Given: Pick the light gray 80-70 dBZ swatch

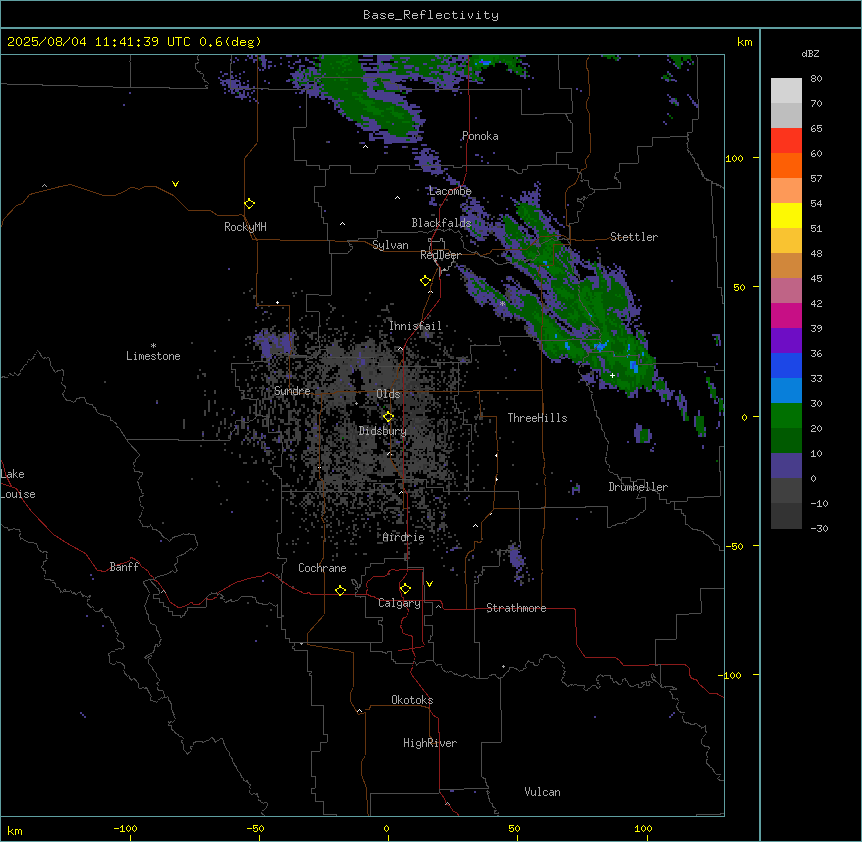Looking at the screenshot, I should 786,91.
